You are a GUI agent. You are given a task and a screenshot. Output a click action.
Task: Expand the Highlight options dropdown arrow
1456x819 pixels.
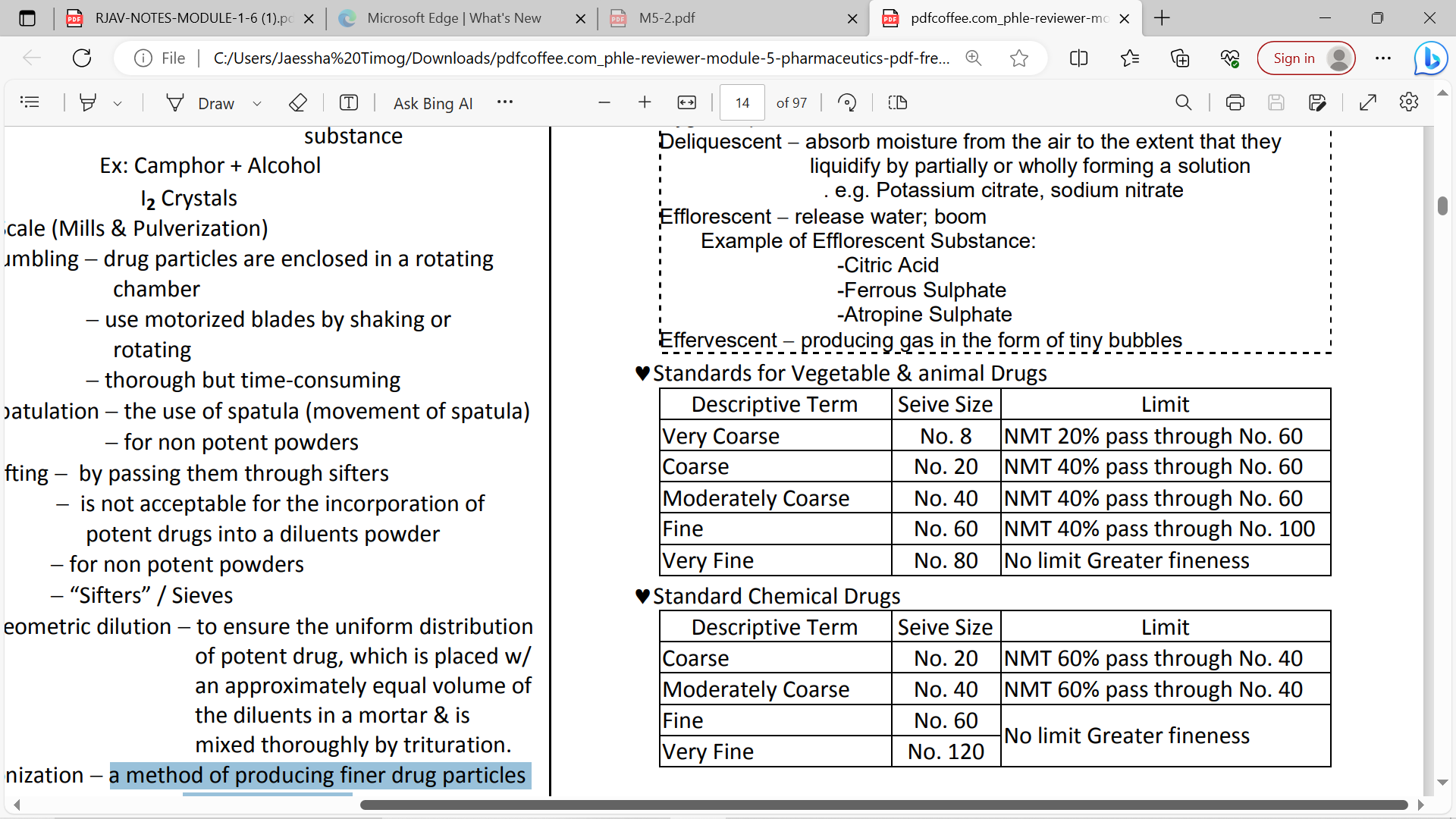click(x=118, y=103)
